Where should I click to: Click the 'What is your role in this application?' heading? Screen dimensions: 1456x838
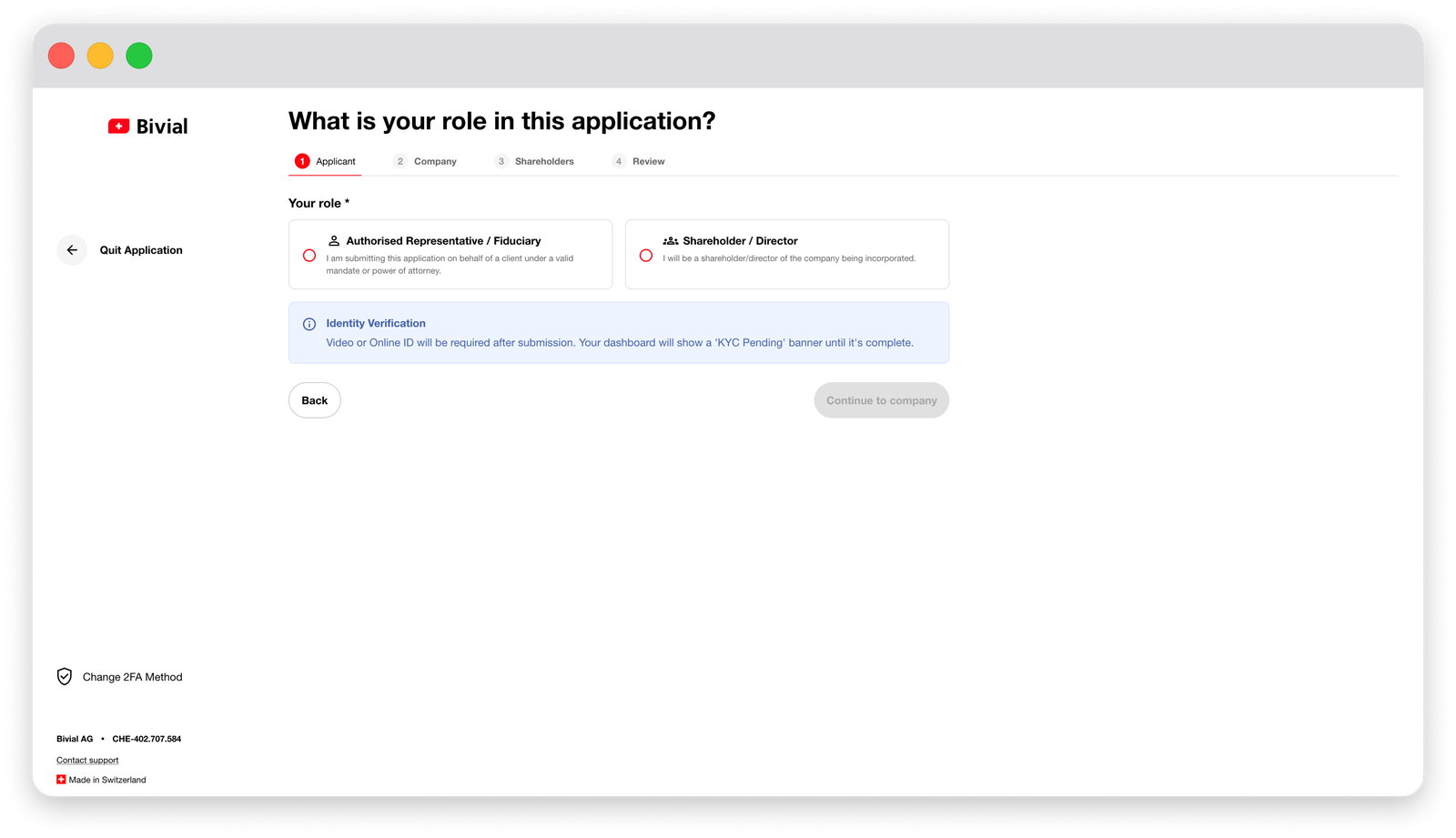point(502,121)
